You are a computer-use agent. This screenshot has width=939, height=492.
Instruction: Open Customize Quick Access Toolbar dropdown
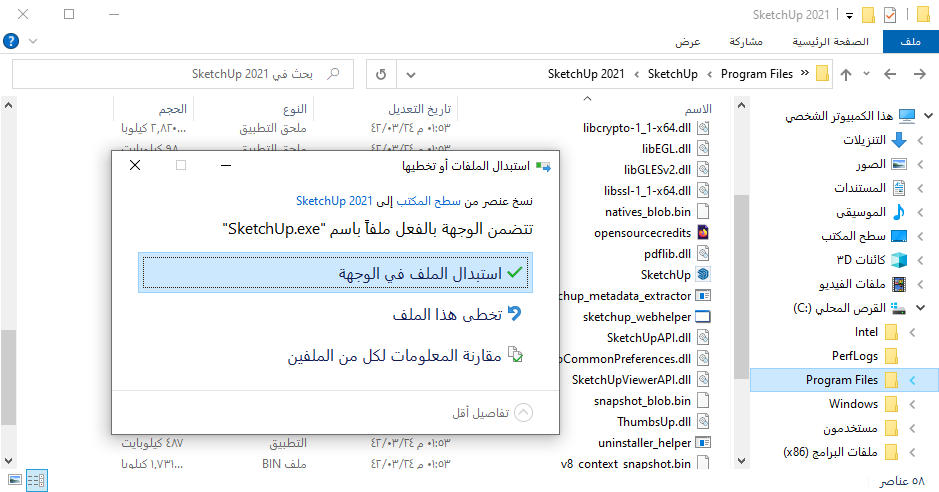(849, 16)
